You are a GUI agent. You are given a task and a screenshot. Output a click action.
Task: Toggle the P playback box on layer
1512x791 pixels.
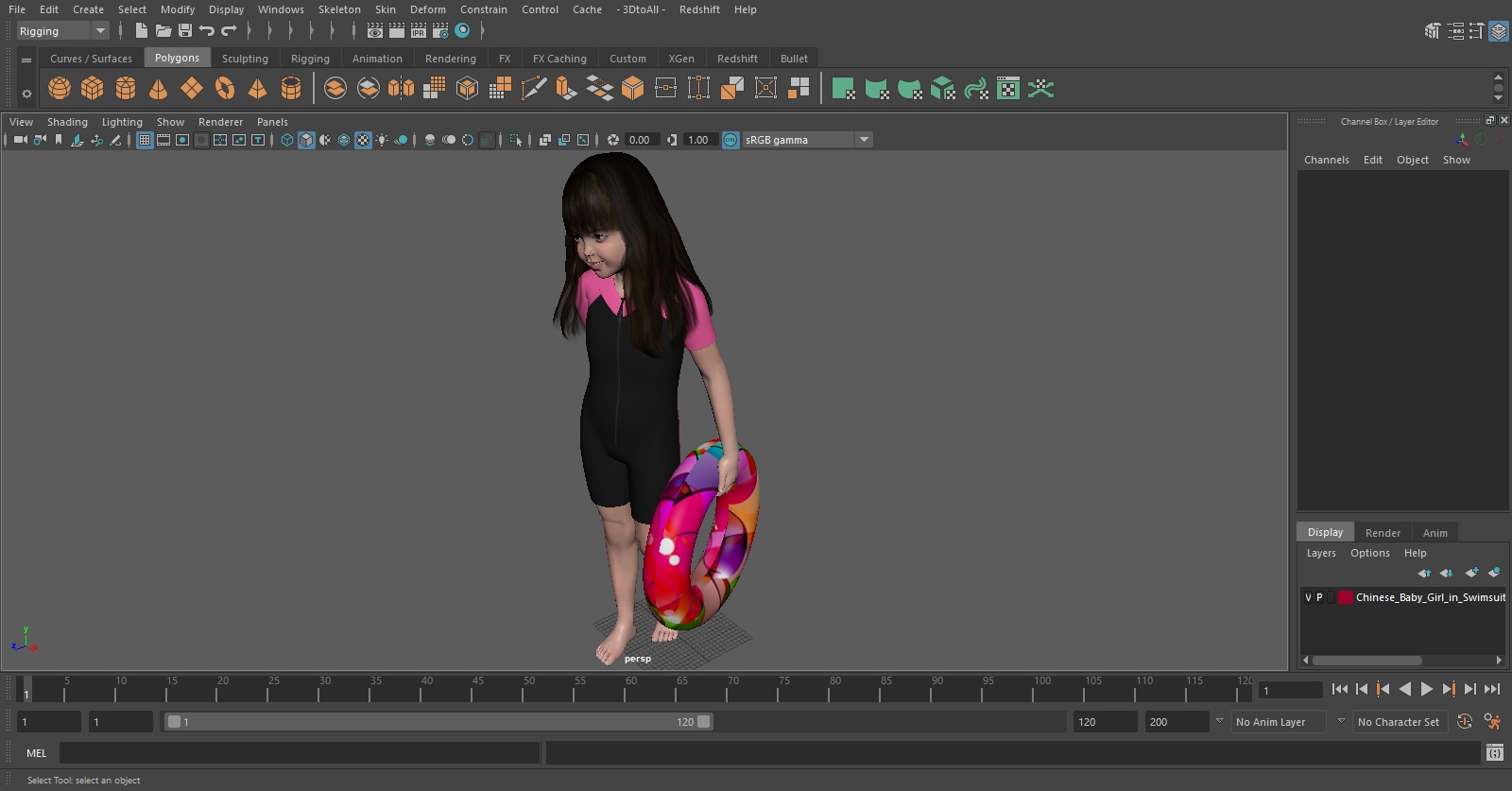[x=1319, y=597]
